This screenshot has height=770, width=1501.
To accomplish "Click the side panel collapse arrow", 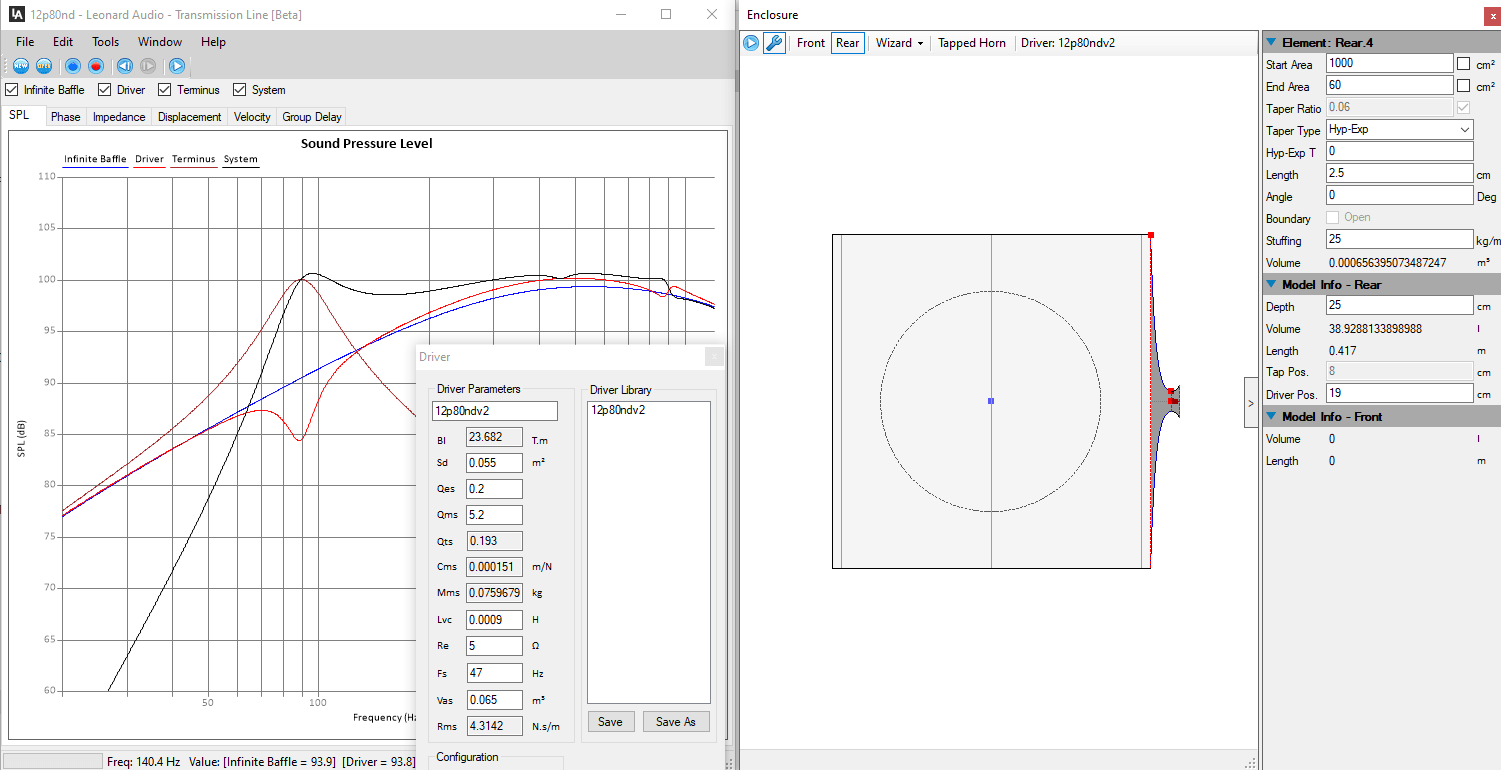I will point(1251,403).
